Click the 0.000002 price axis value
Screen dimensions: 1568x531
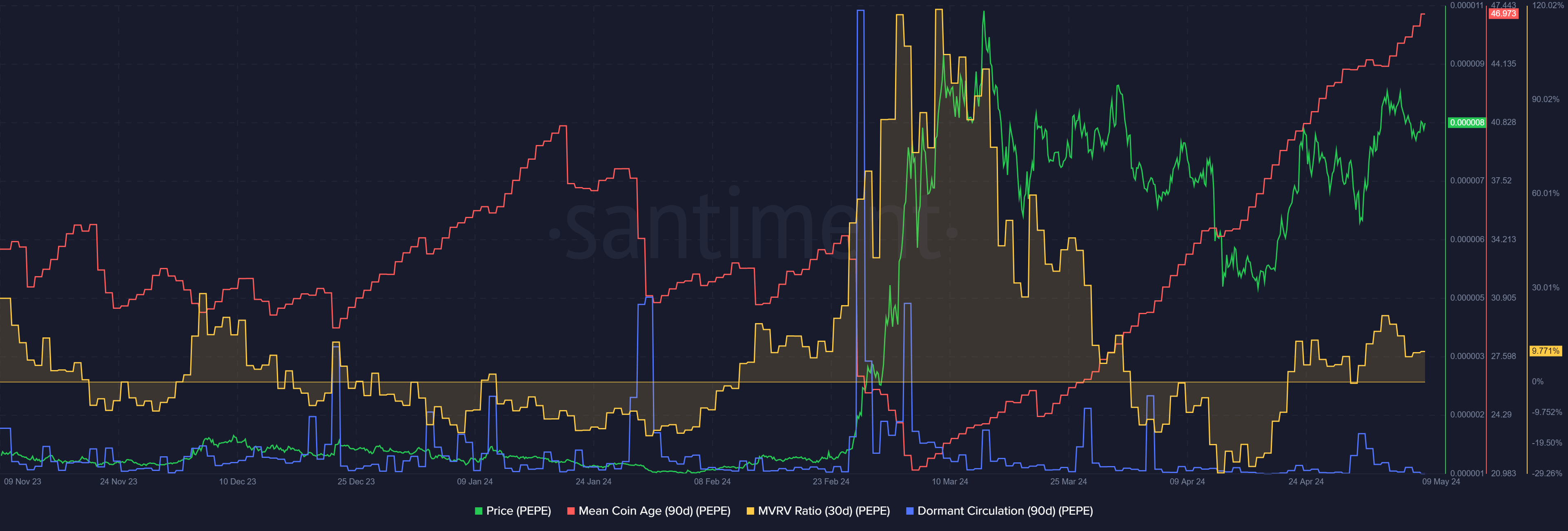click(1467, 415)
